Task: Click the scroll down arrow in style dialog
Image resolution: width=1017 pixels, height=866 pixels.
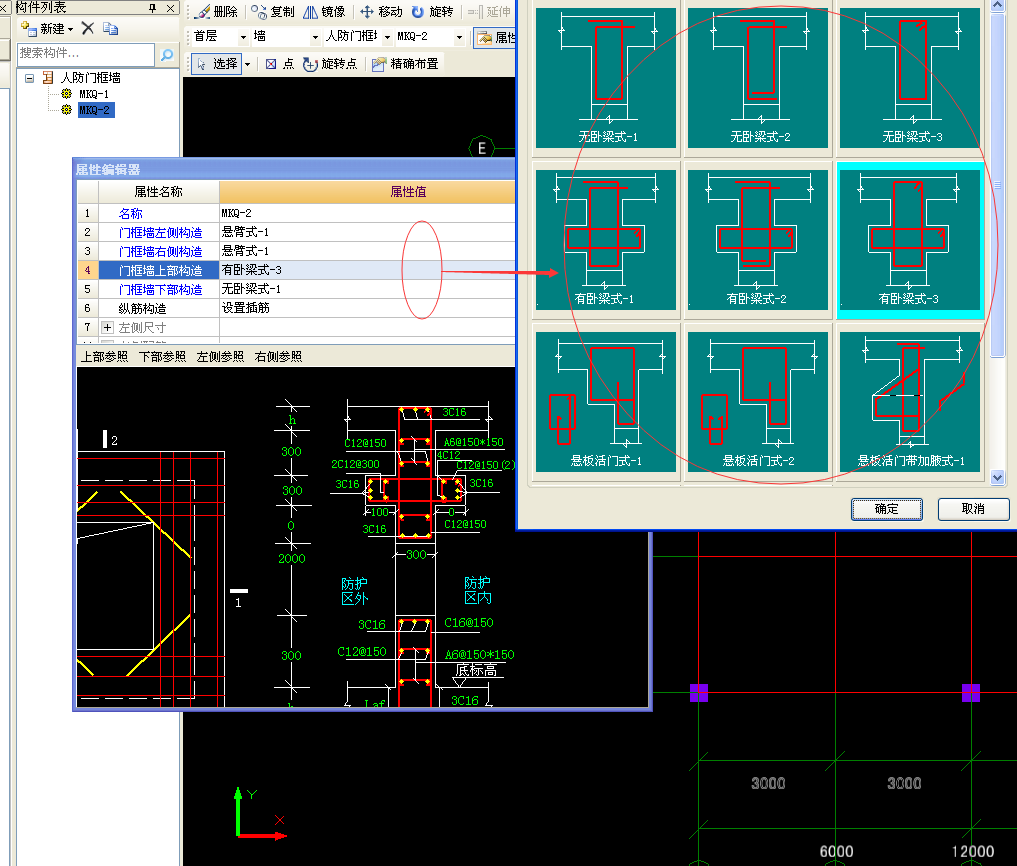Action: (998, 477)
